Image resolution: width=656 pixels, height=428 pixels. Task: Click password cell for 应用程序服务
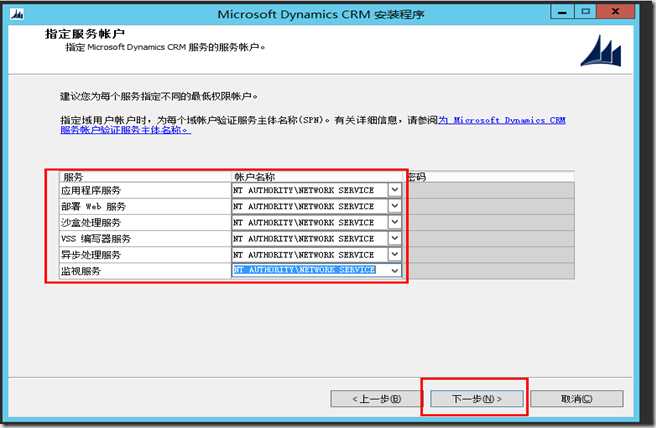point(490,190)
